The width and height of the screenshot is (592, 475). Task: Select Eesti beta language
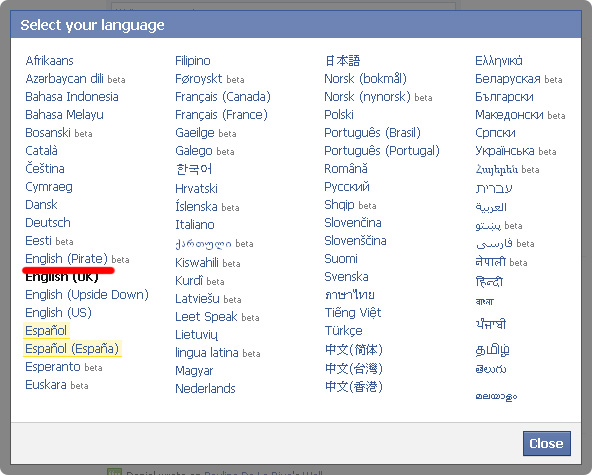pos(38,241)
